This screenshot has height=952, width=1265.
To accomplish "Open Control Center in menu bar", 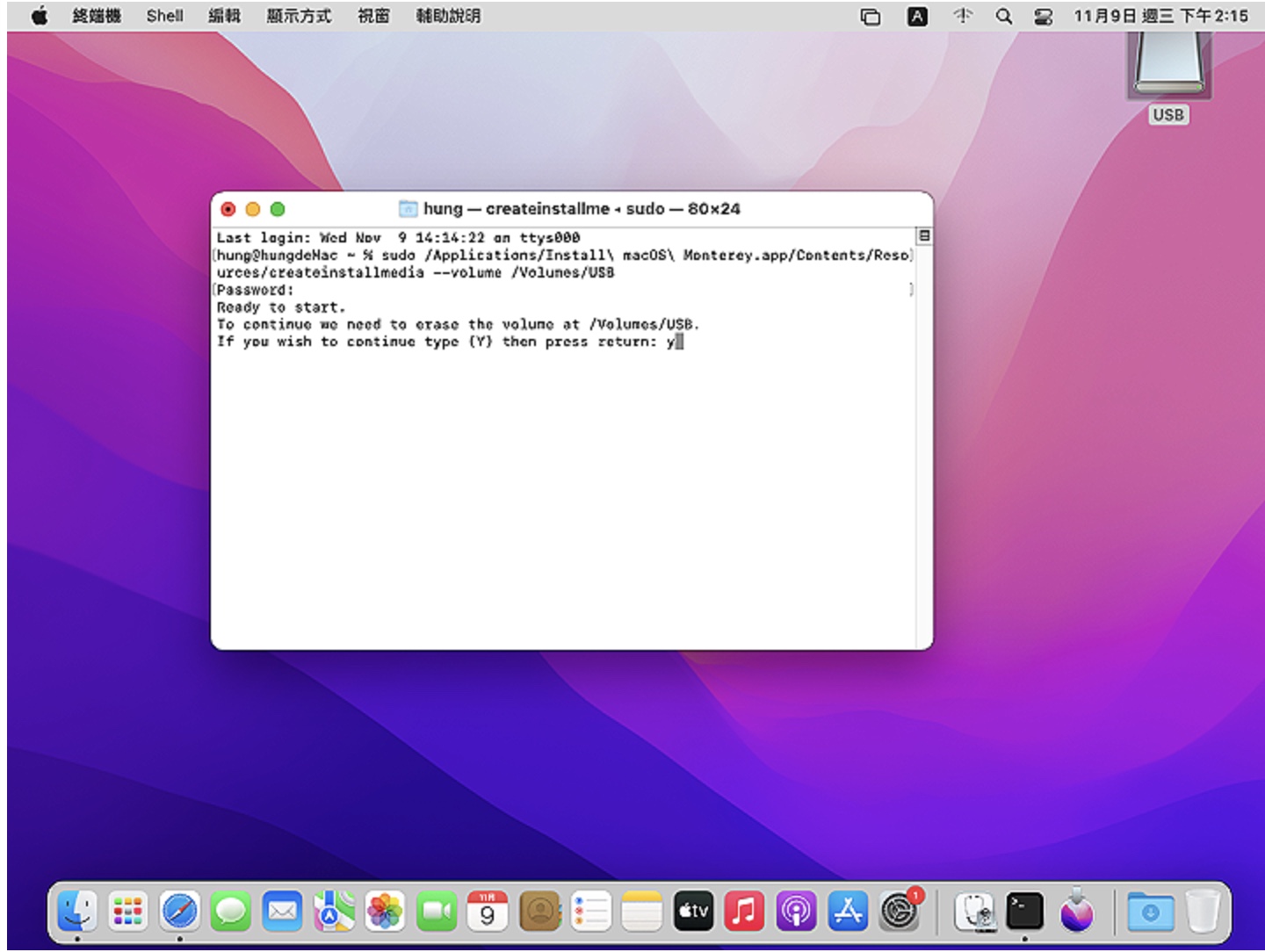I will pyautogui.click(x=1044, y=17).
